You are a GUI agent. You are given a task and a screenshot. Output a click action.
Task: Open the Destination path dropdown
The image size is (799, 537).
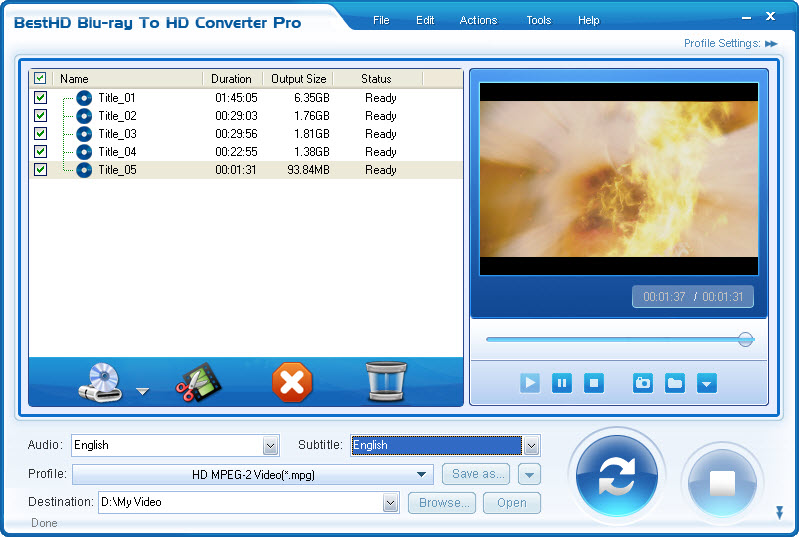click(x=390, y=503)
